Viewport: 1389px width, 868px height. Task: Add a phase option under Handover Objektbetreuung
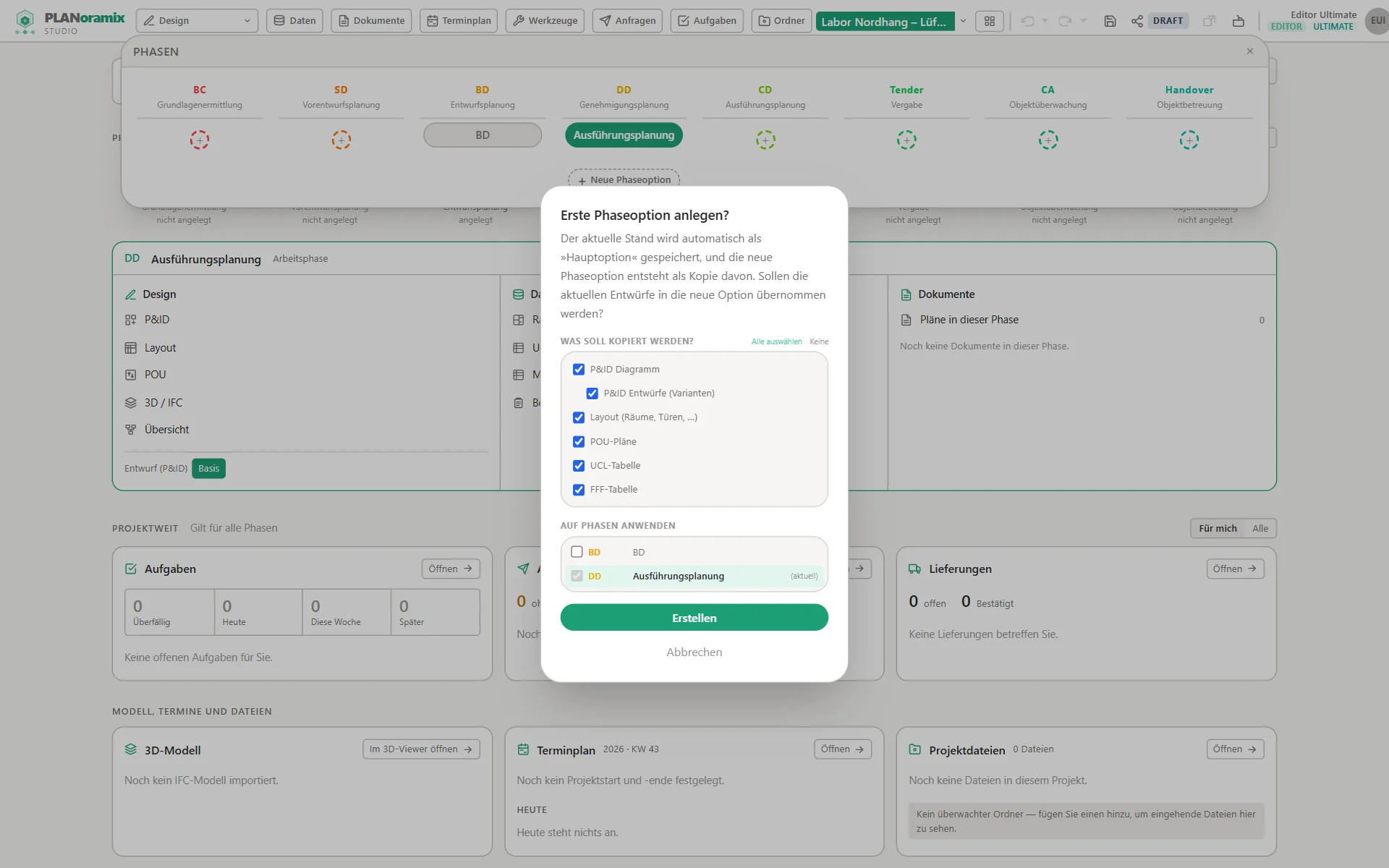[1189, 140]
